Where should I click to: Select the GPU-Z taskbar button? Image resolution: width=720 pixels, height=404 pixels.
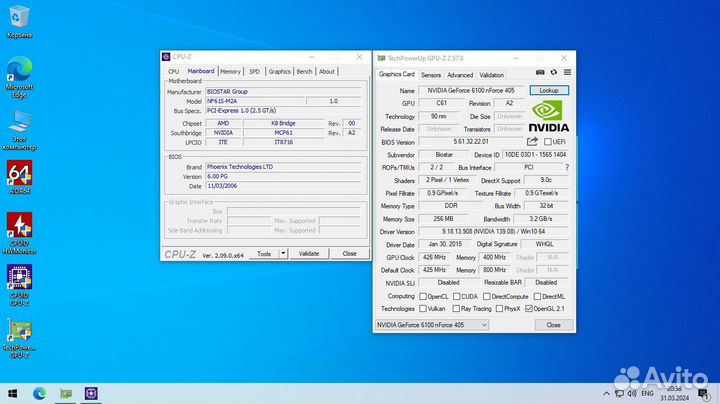click(66, 393)
